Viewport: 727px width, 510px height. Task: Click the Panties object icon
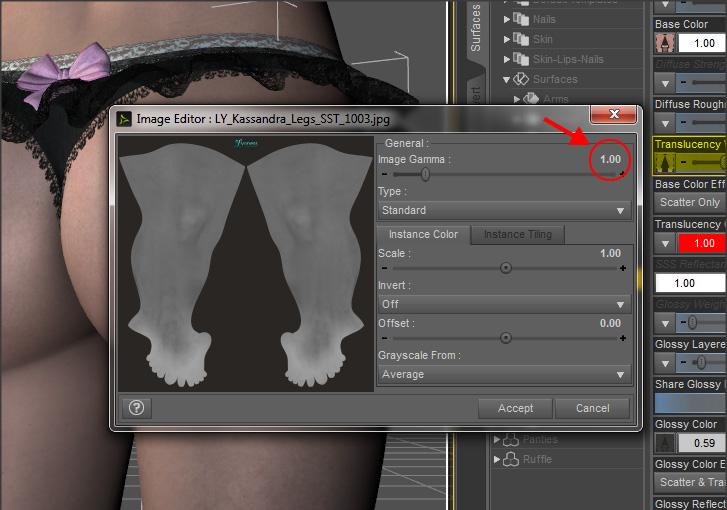click(x=511, y=440)
